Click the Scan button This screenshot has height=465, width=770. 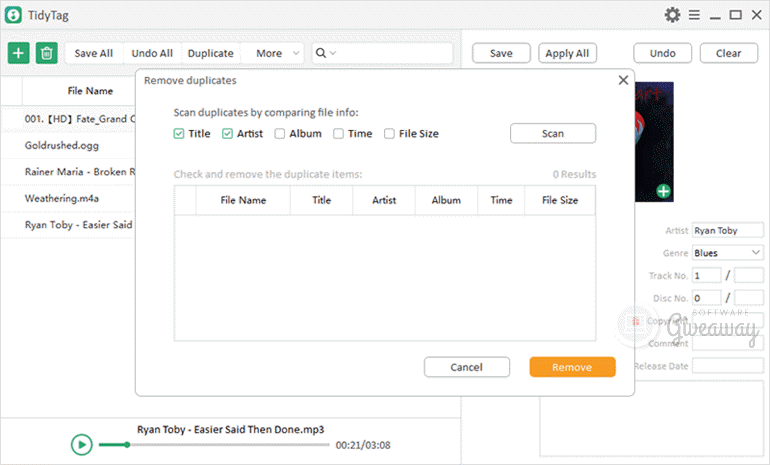pos(553,133)
